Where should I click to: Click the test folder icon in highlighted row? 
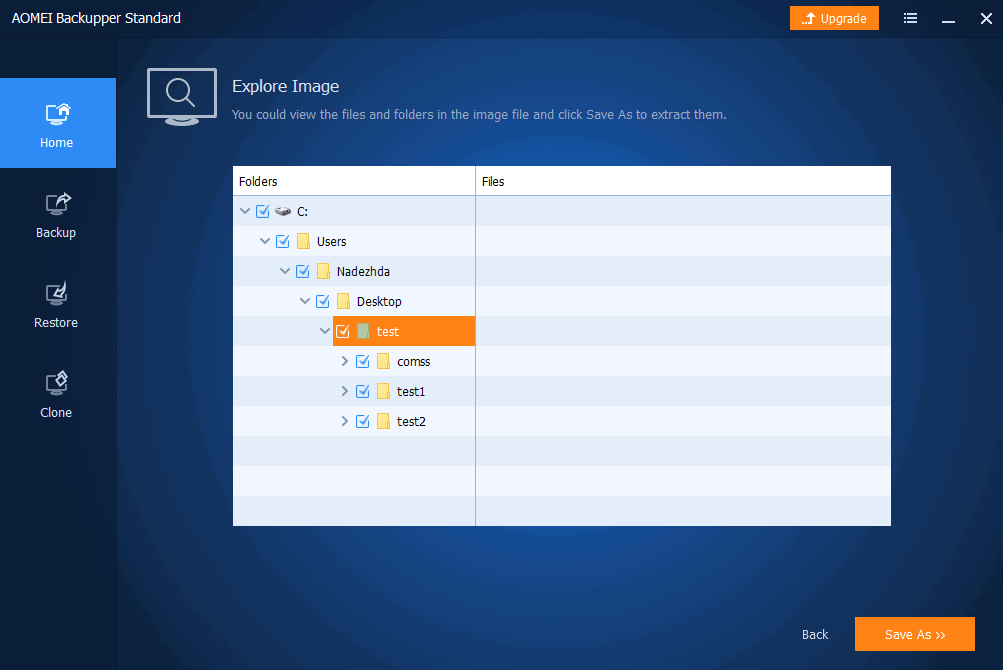[x=363, y=331]
